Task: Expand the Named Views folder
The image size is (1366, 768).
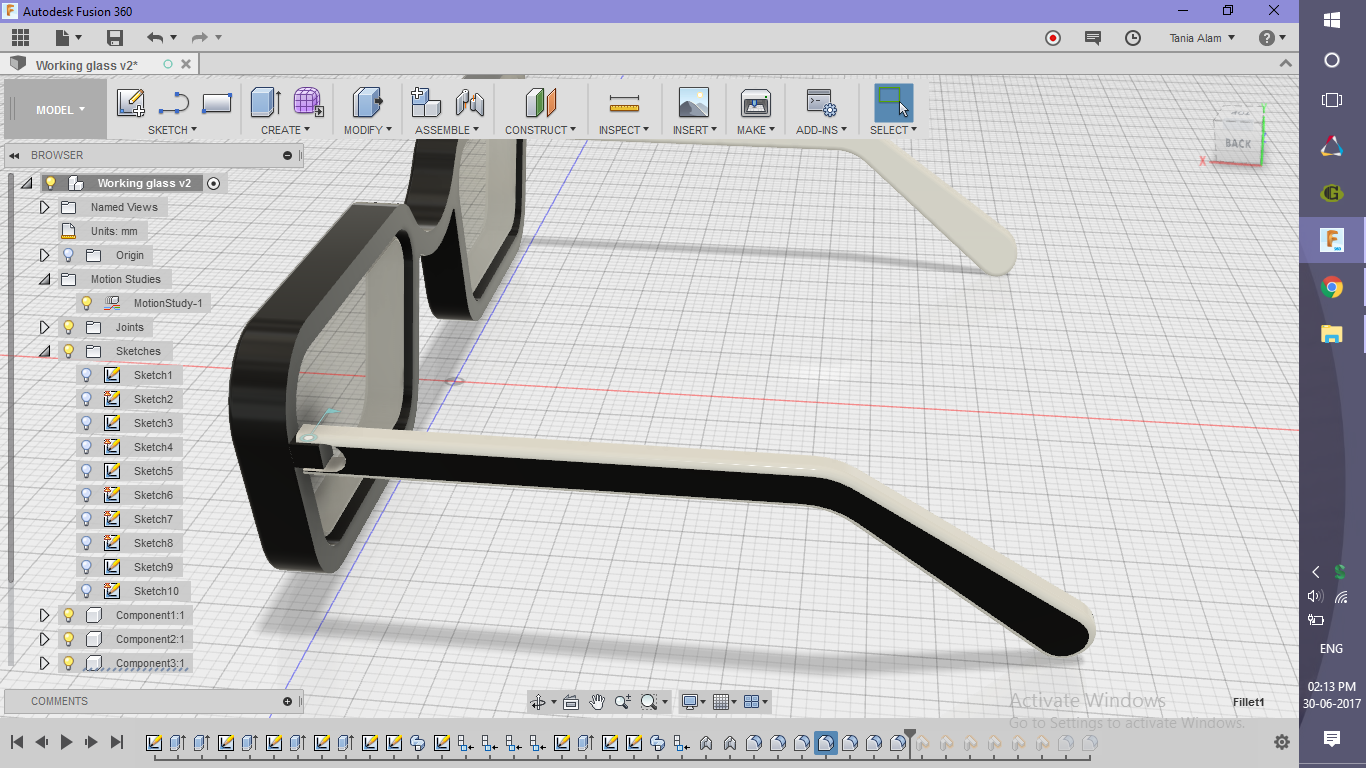Action: coord(44,207)
